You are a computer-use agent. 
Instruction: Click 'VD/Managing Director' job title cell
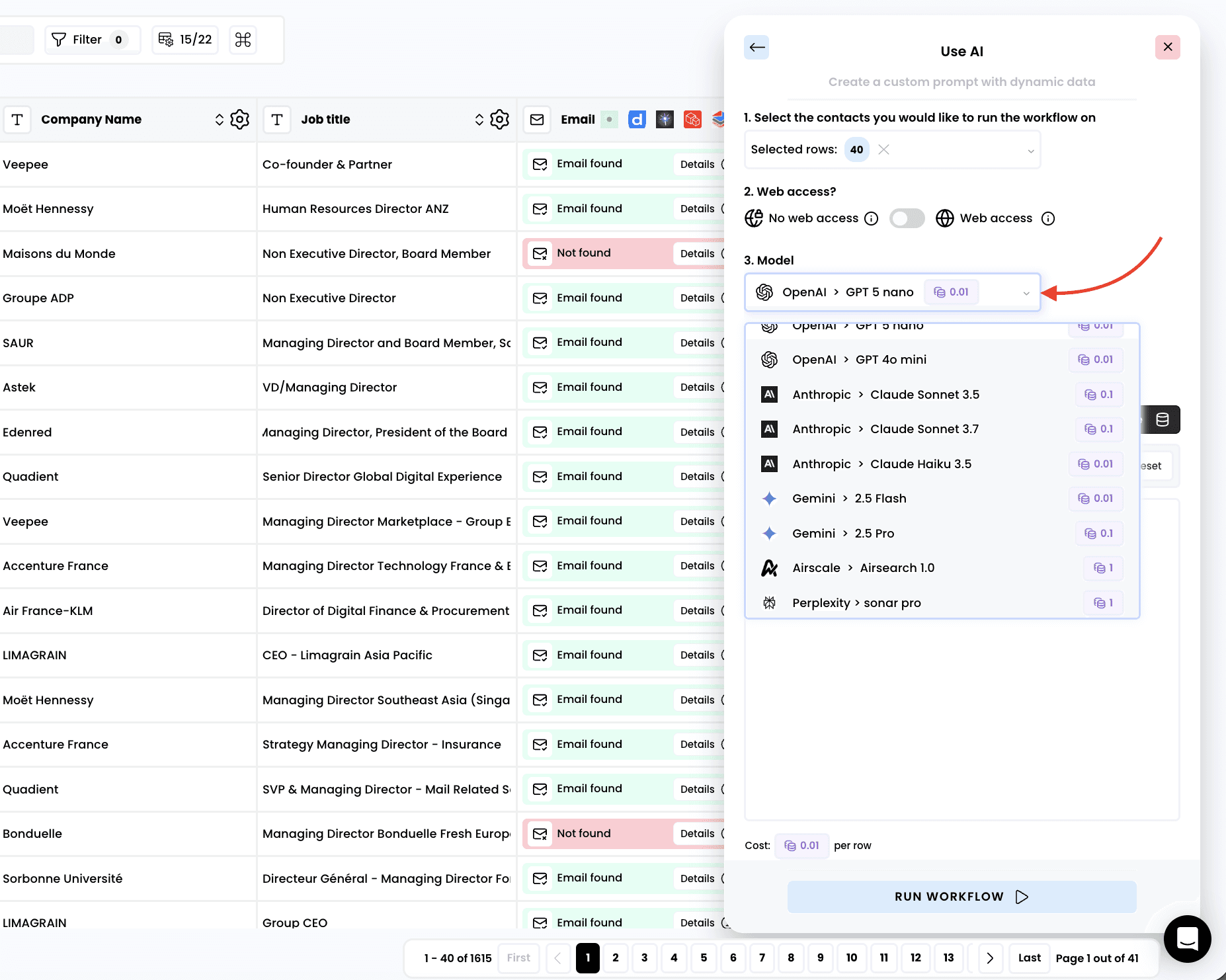coord(329,388)
